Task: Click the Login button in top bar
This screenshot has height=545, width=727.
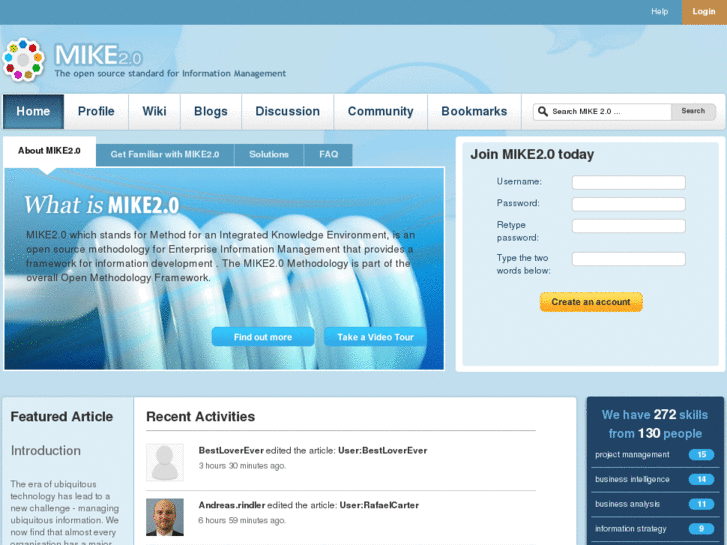Action: [704, 12]
